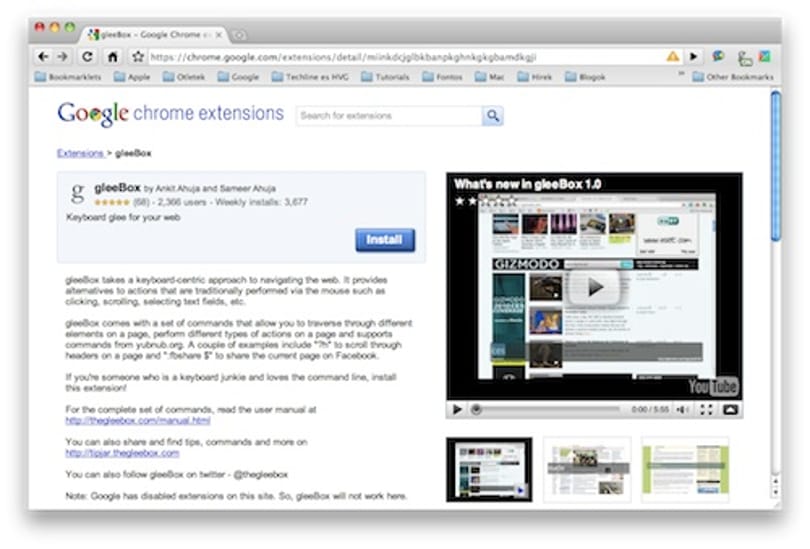Go back with the browser back arrow

pos(43,57)
